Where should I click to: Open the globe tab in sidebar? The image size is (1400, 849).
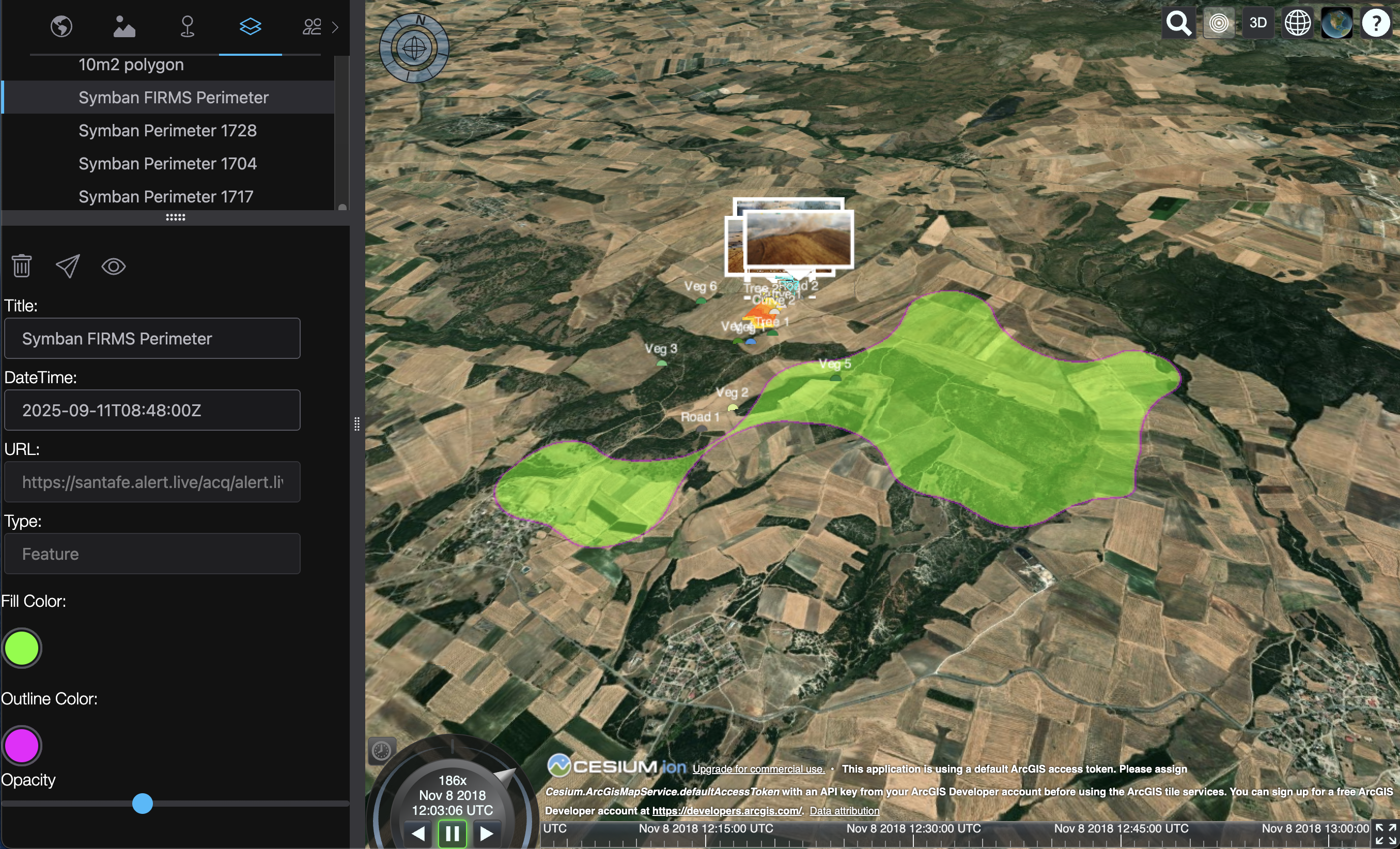click(61, 26)
